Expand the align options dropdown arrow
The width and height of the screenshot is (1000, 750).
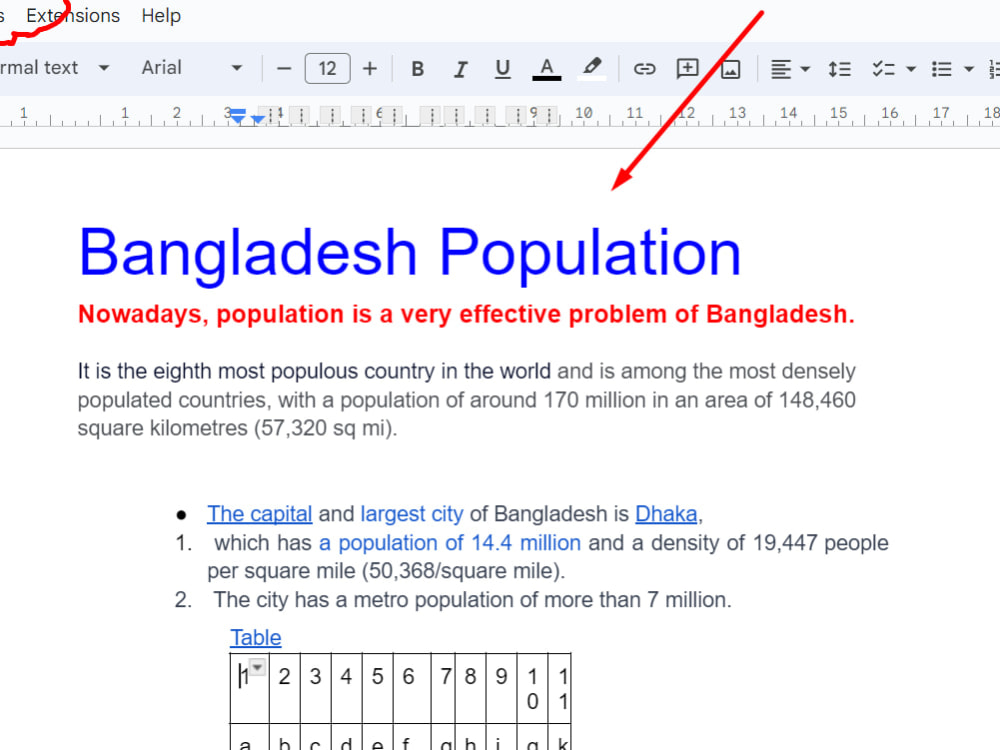pos(805,69)
